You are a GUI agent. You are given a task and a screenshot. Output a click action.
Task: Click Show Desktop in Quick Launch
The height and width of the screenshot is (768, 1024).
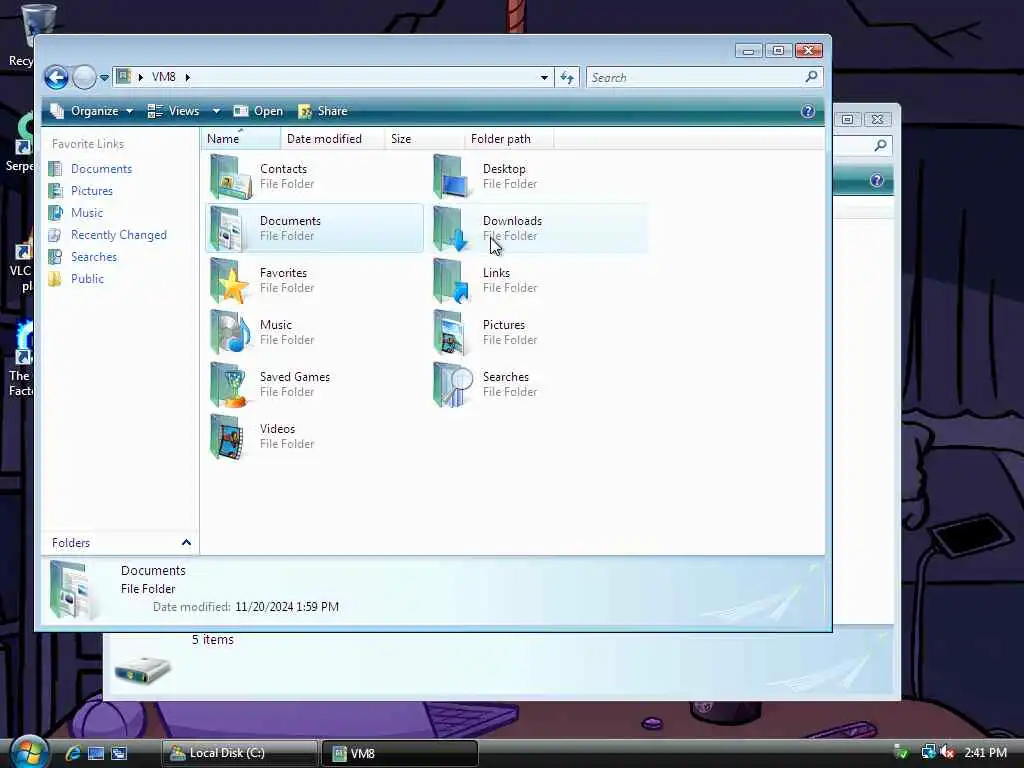[96, 753]
